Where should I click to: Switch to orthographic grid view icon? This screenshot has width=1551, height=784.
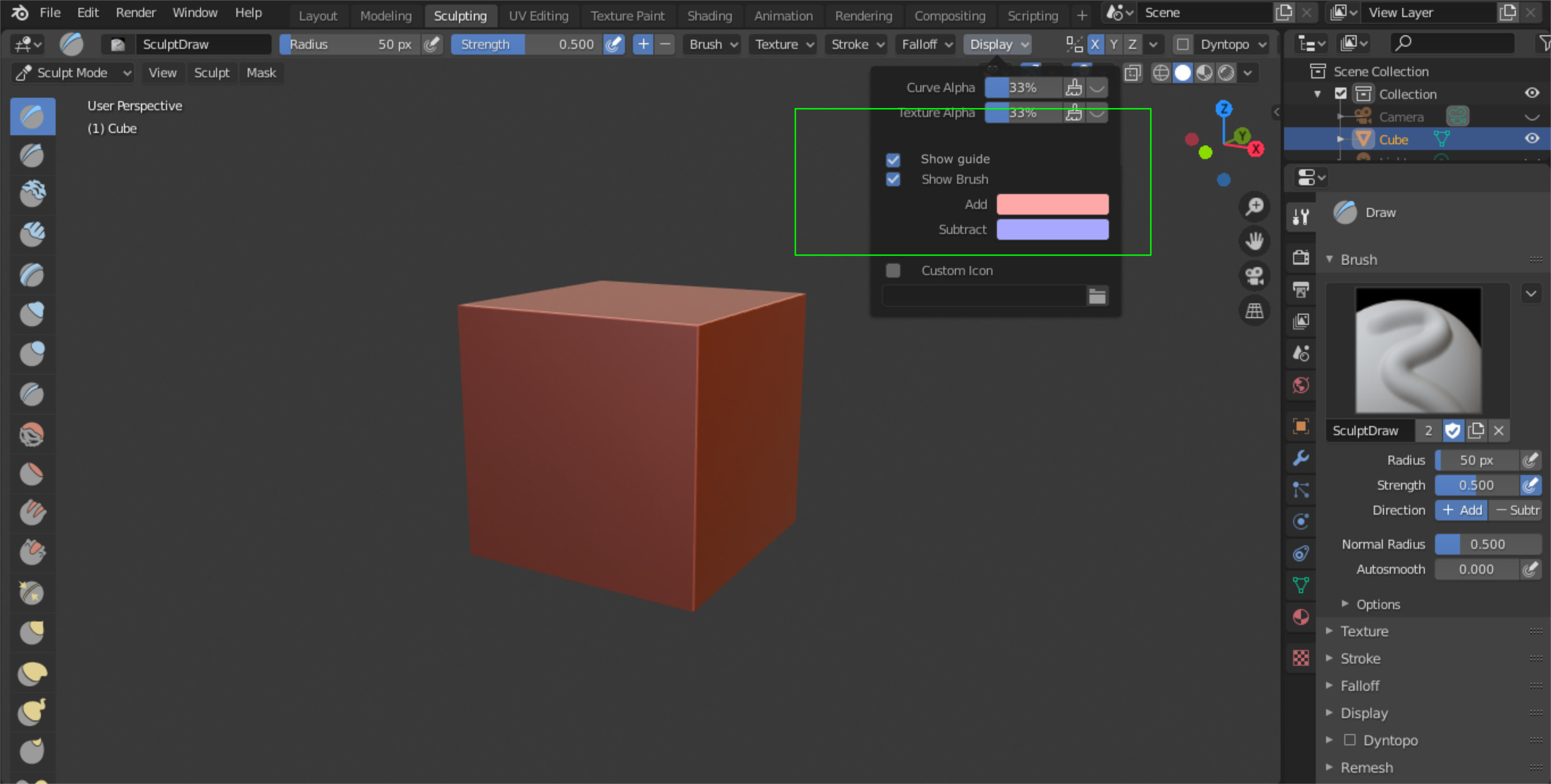pyautogui.click(x=1254, y=311)
